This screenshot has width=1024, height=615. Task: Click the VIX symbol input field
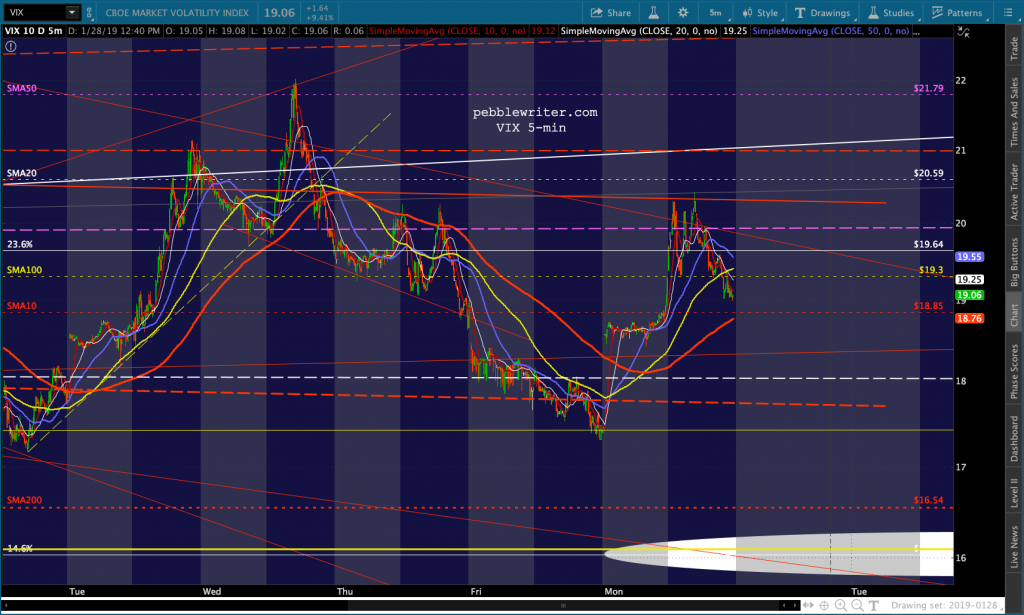tap(35, 12)
